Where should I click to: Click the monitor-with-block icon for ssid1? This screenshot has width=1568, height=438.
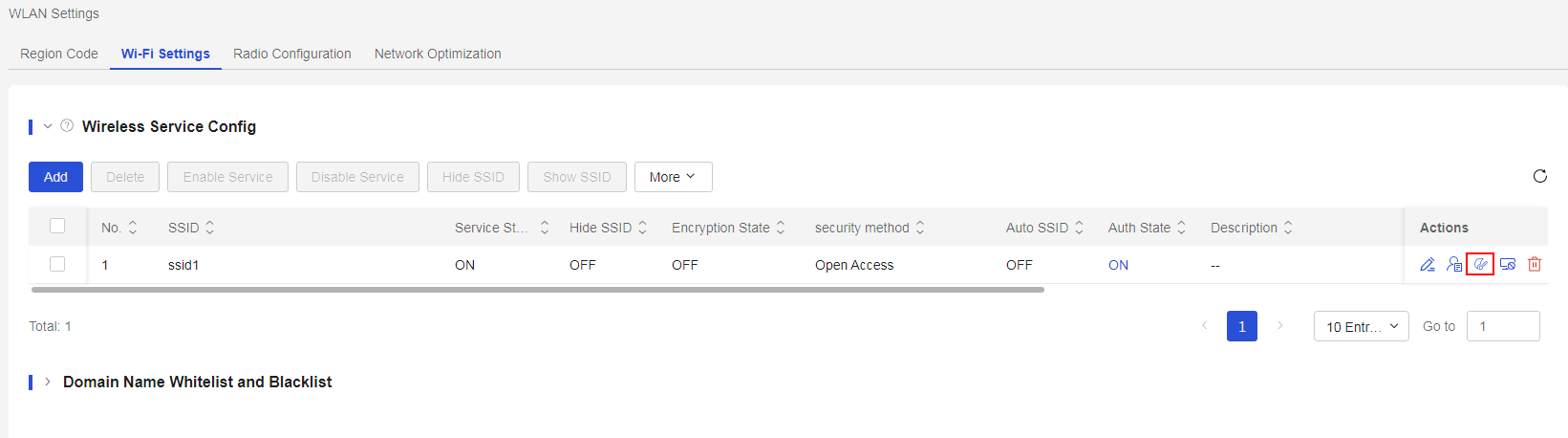point(1508,265)
